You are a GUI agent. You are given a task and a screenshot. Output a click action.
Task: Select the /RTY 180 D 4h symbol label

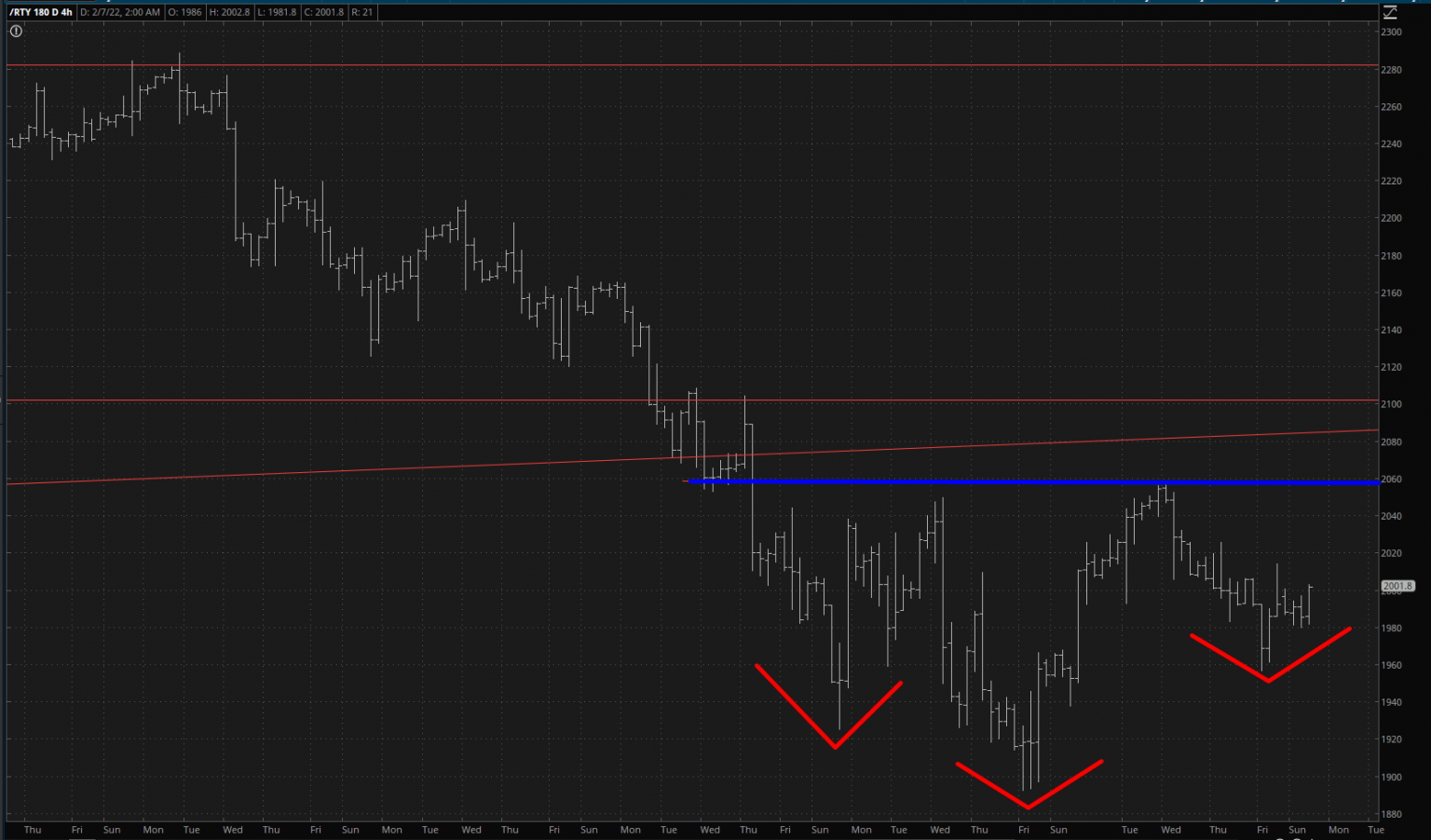click(x=41, y=12)
